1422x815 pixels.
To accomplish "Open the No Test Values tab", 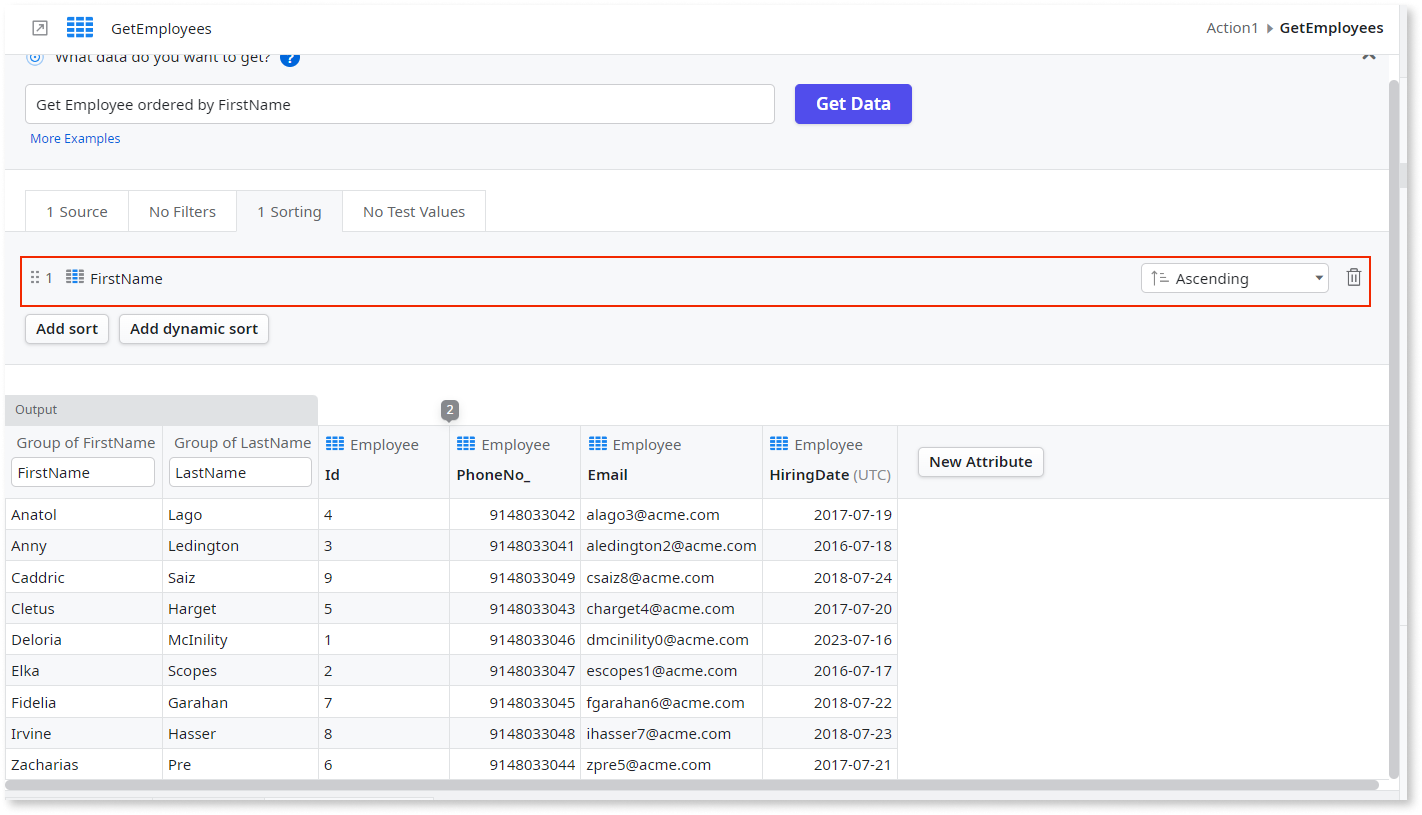I will click(413, 211).
